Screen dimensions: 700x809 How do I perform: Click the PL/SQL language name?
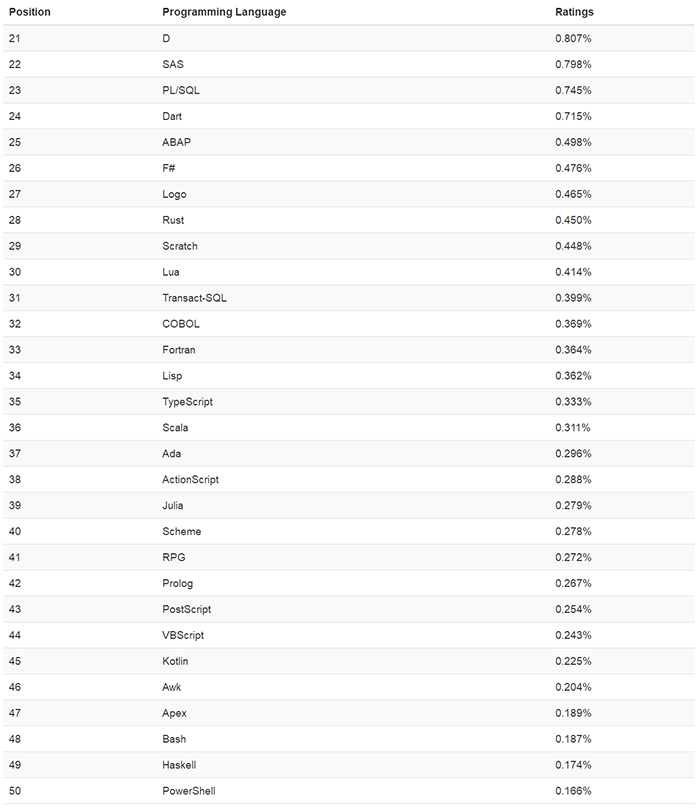(x=180, y=90)
